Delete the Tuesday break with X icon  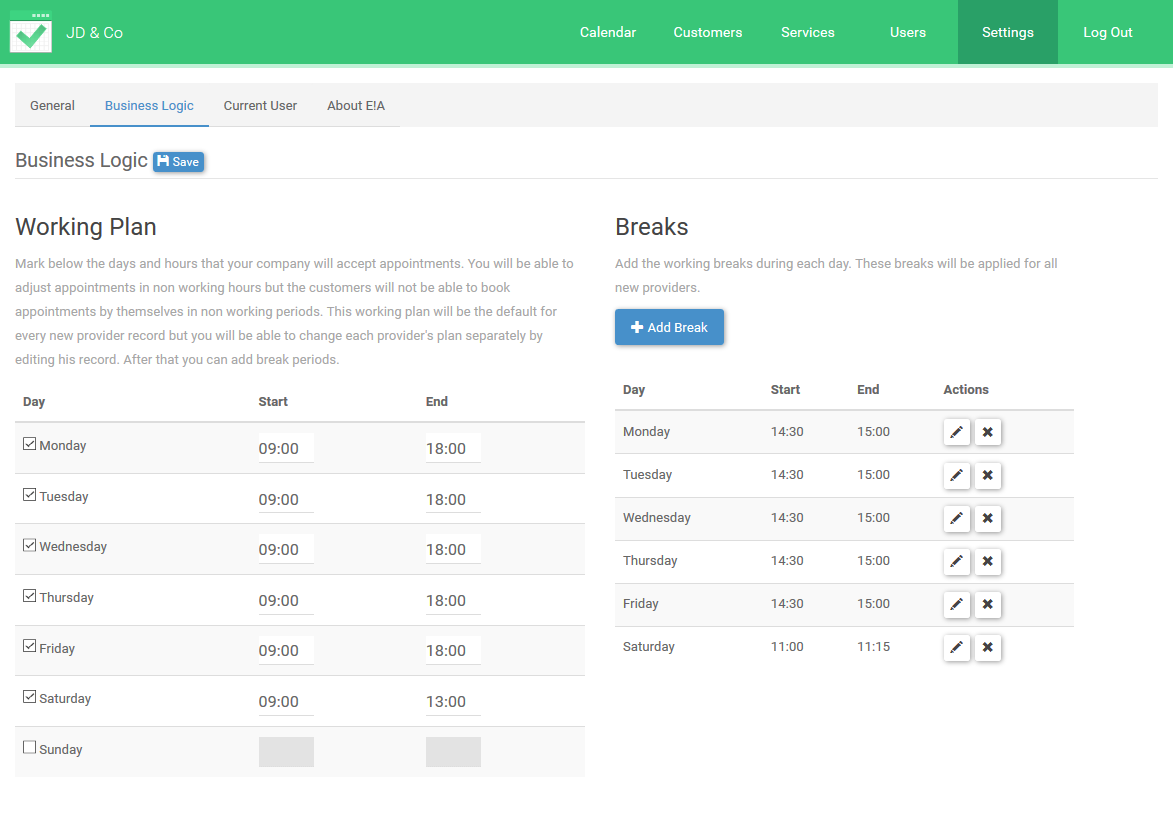(x=987, y=475)
